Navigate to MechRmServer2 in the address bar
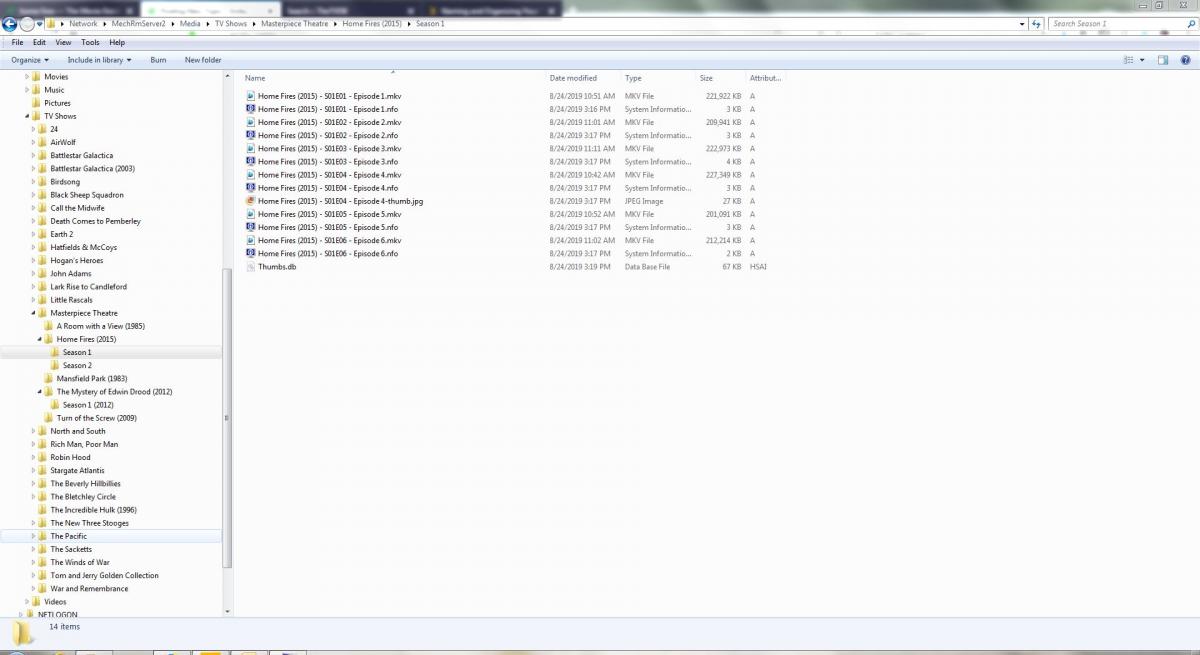This screenshot has width=1200, height=655. click(140, 23)
